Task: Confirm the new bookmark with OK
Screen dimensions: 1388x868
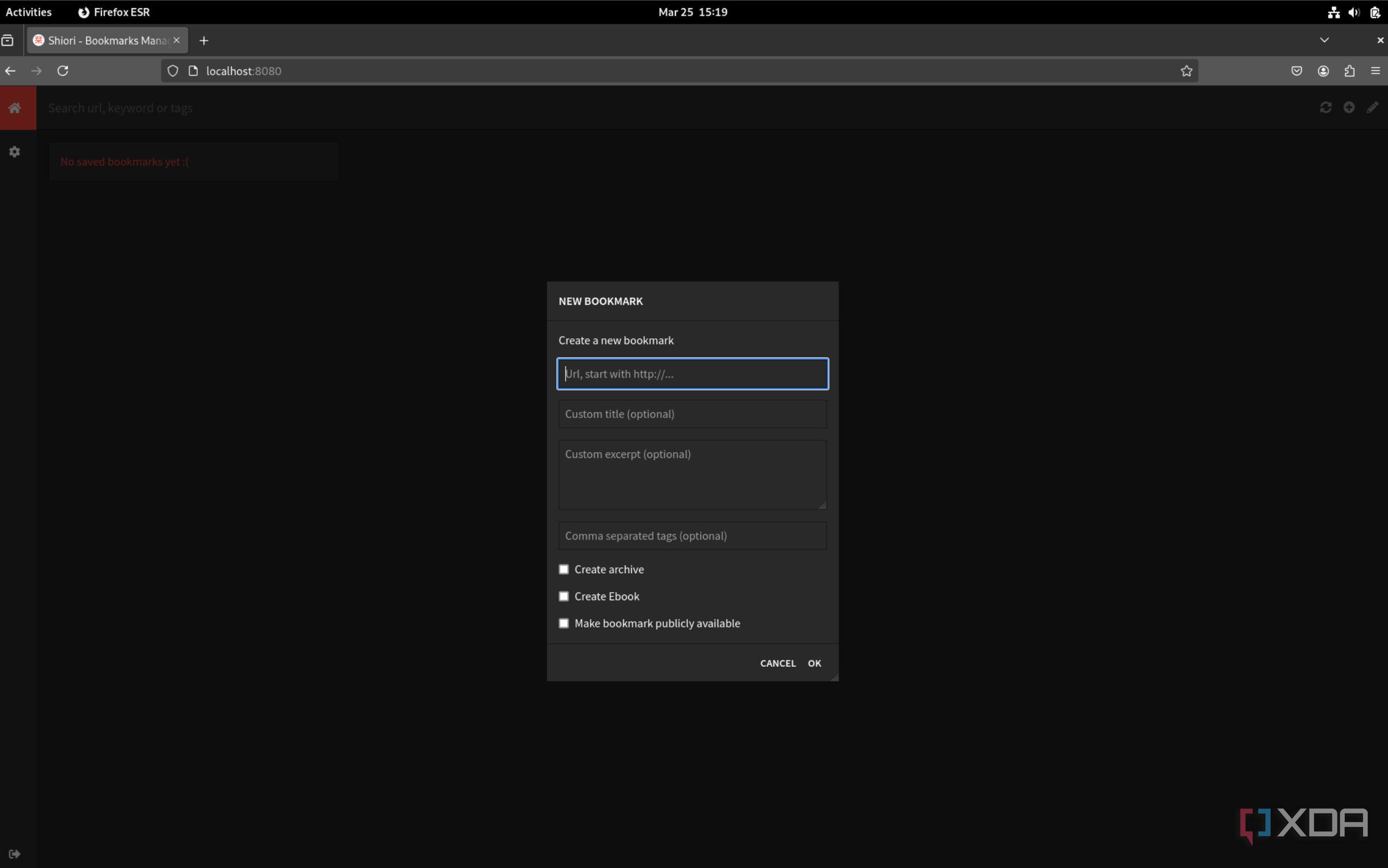Action: point(814,663)
